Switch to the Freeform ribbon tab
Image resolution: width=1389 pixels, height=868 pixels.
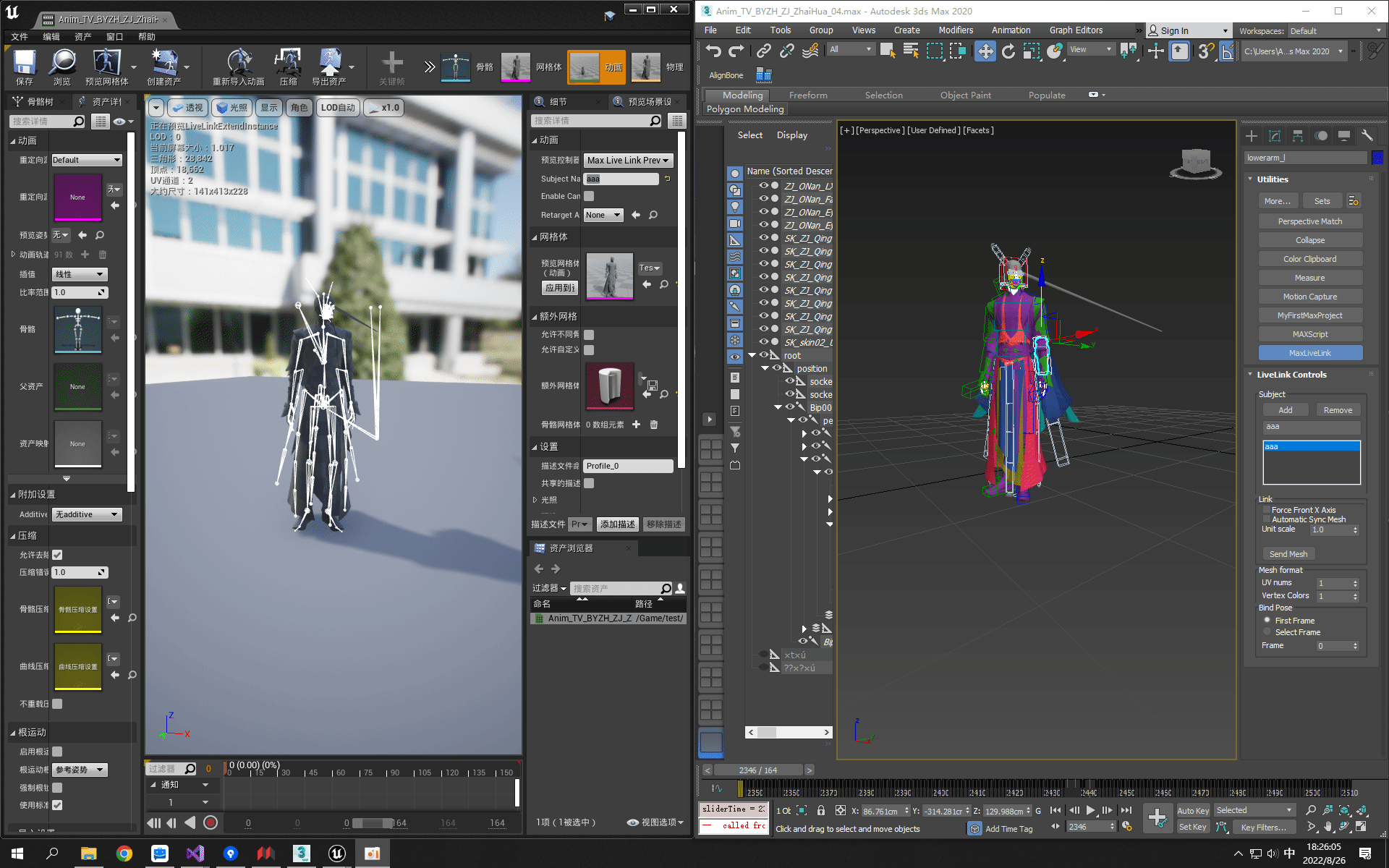point(808,95)
